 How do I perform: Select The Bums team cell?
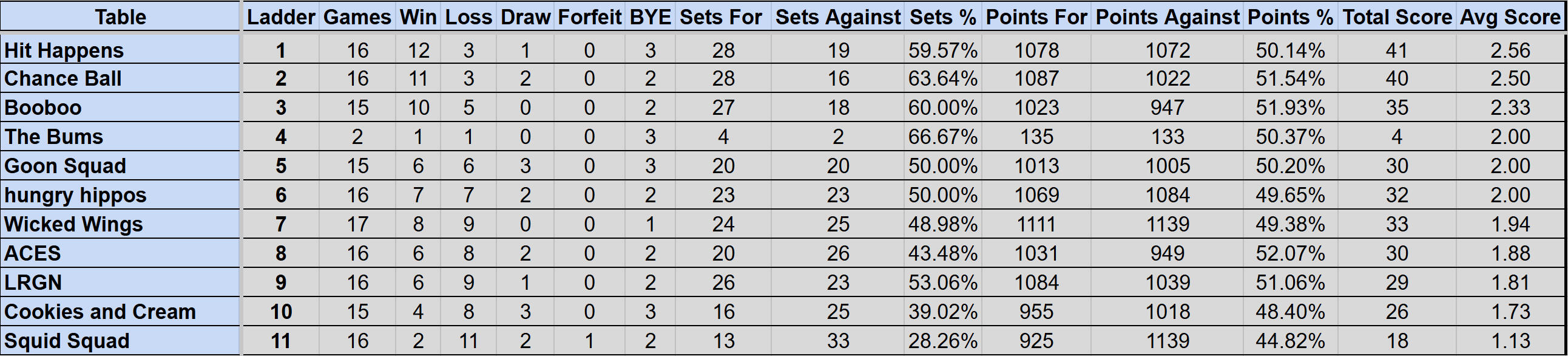click(x=53, y=137)
